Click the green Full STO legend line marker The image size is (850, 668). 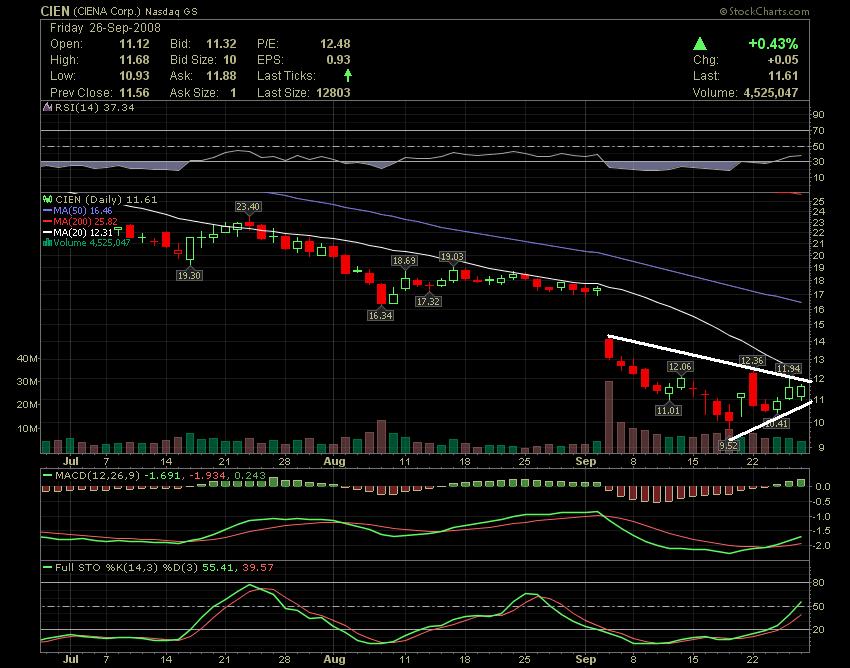coord(48,568)
